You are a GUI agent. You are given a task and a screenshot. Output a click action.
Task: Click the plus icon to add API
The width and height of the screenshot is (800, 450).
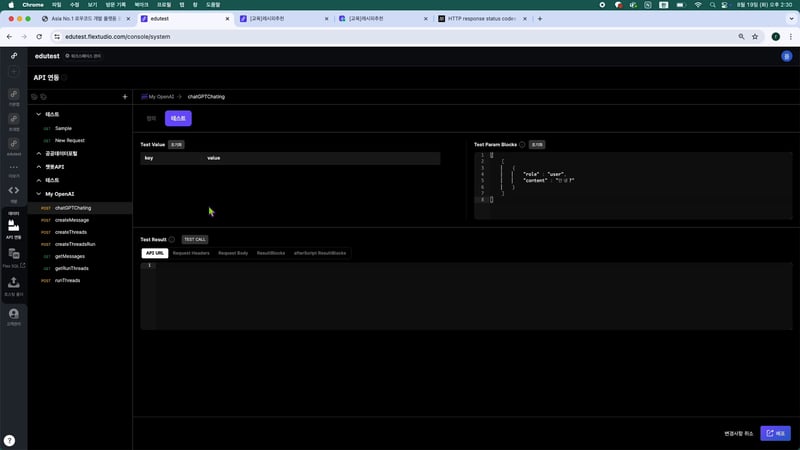124,97
